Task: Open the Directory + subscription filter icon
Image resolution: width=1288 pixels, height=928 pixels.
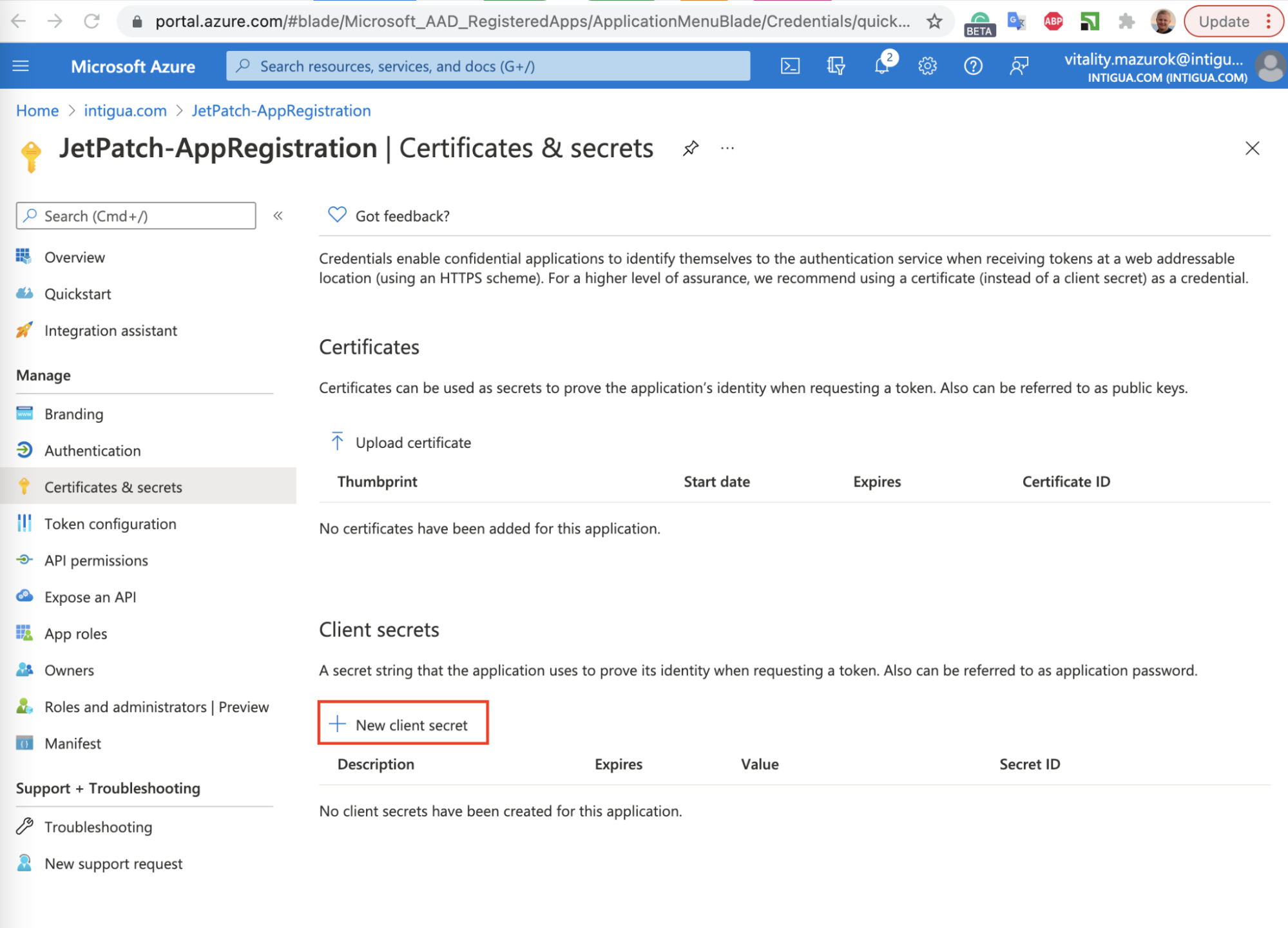Action: click(836, 66)
